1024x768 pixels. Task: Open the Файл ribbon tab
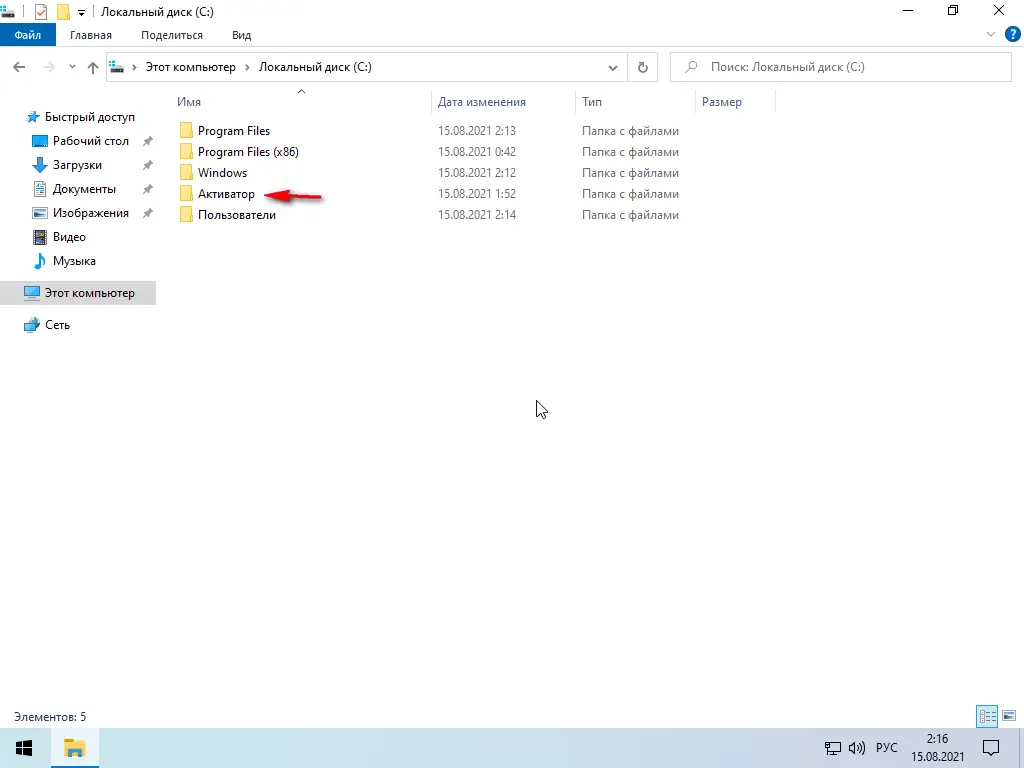click(x=27, y=35)
